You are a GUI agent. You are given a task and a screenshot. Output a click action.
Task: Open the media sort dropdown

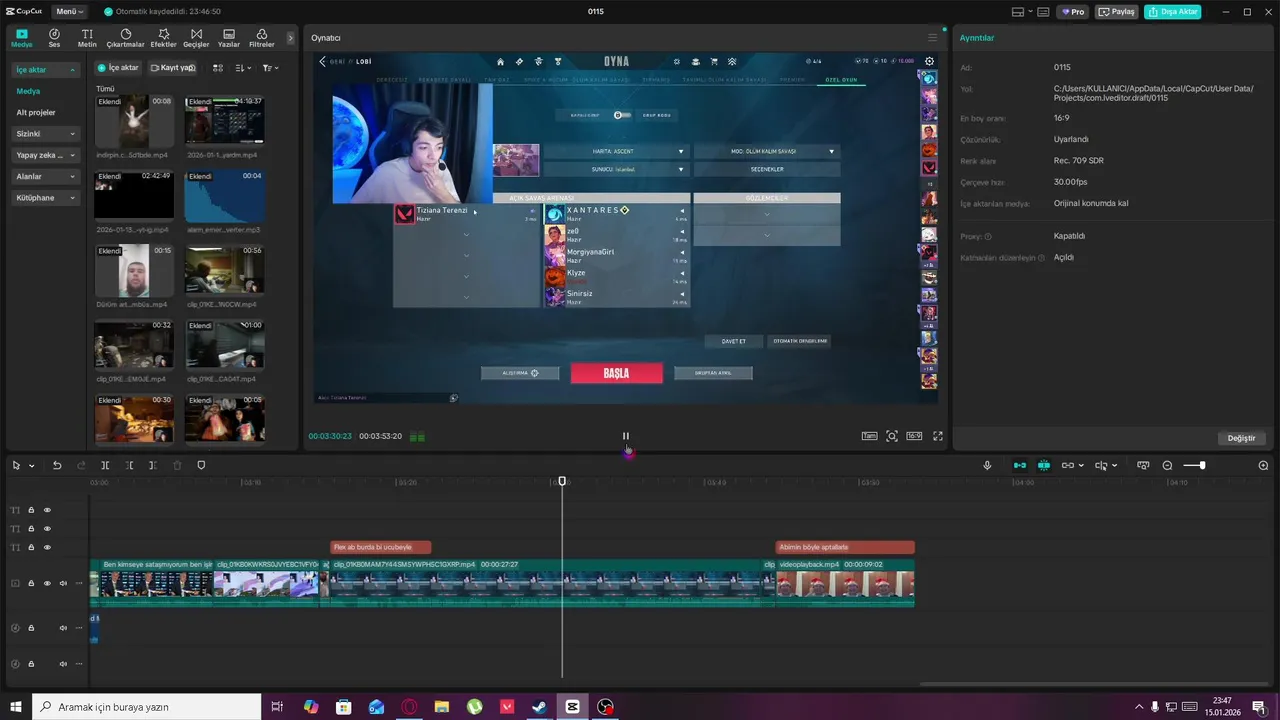(x=243, y=68)
